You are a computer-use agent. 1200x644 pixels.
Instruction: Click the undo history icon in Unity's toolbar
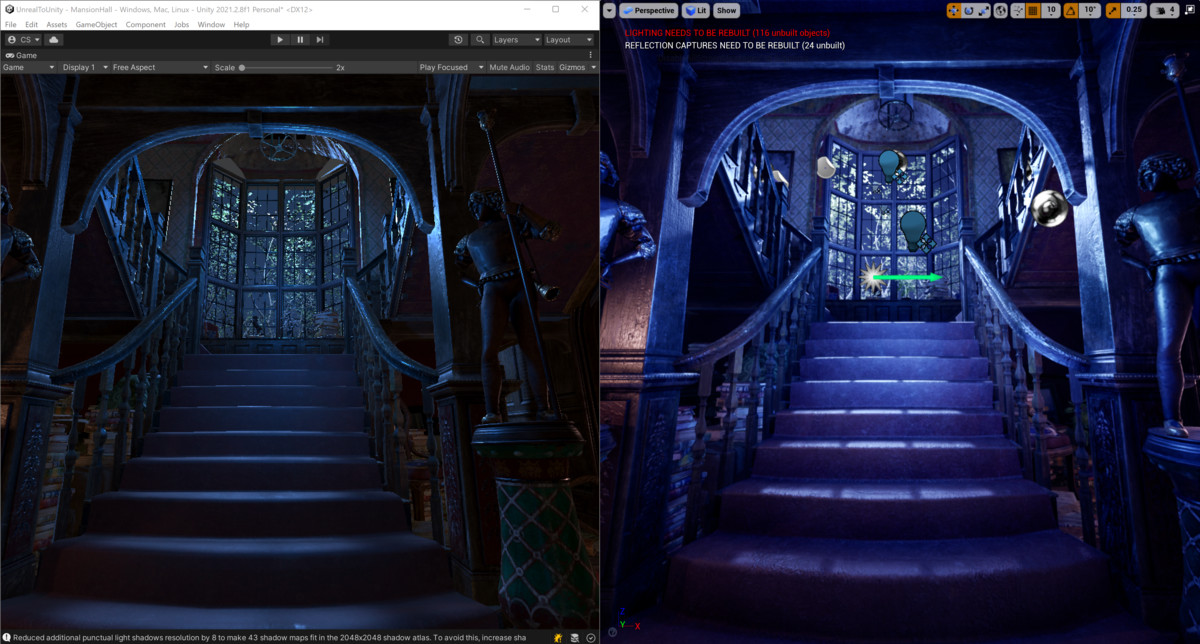point(458,40)
